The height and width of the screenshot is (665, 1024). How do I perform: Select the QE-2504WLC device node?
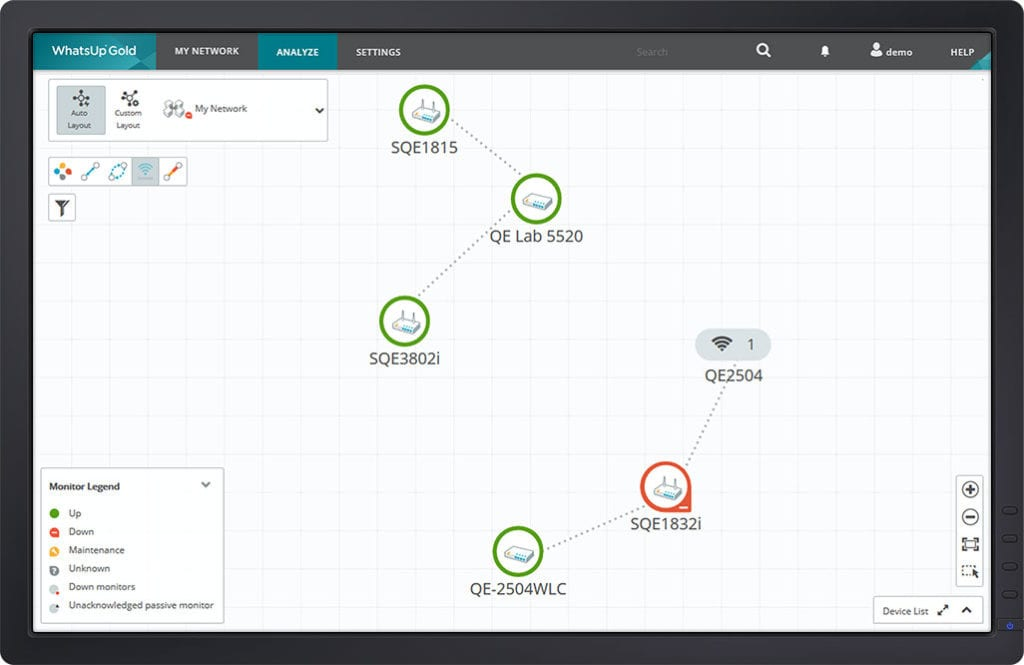(518, 552)
